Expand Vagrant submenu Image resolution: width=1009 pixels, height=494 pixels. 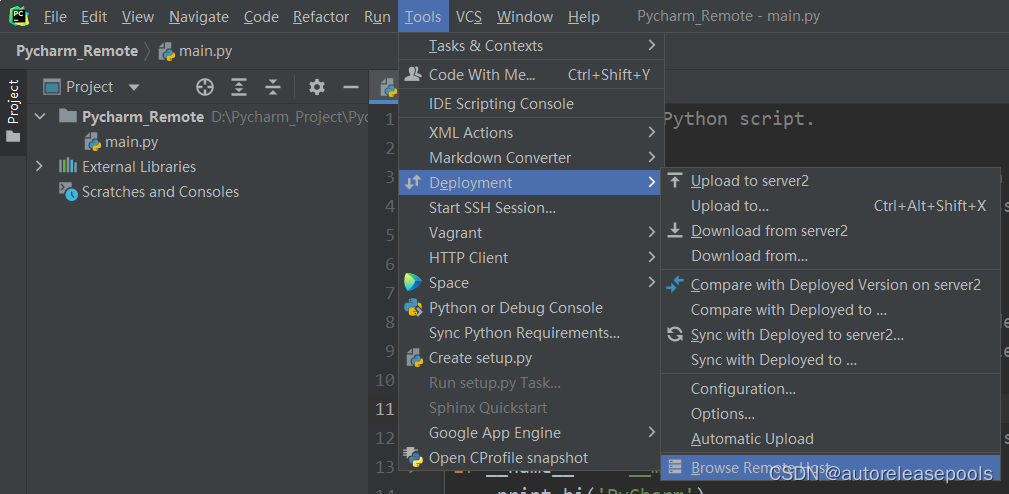click(x=651, y=232)
